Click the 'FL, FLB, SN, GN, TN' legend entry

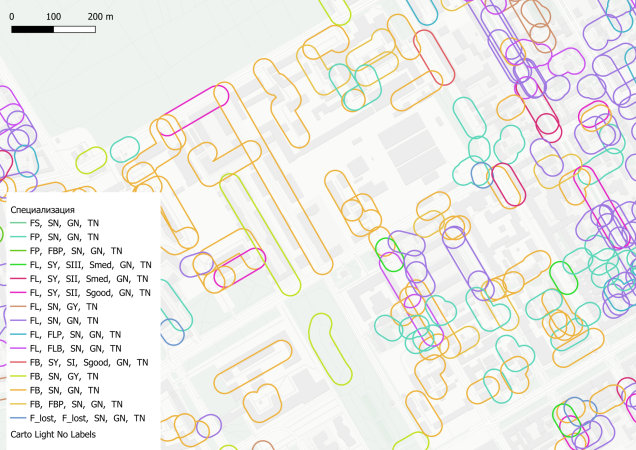coord(76,348)
